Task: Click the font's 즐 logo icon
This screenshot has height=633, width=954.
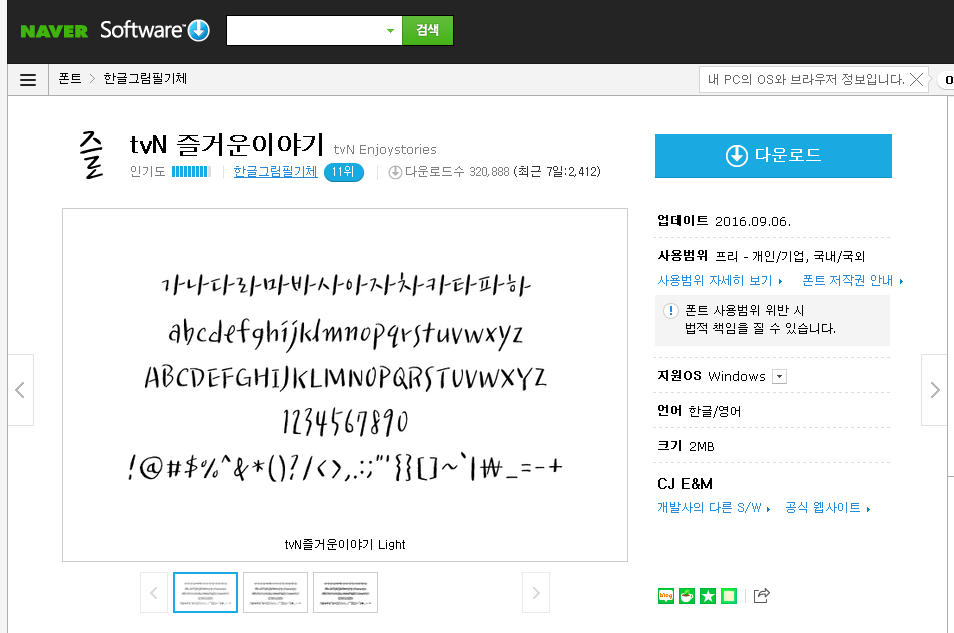Action: (x=92, y=155)
